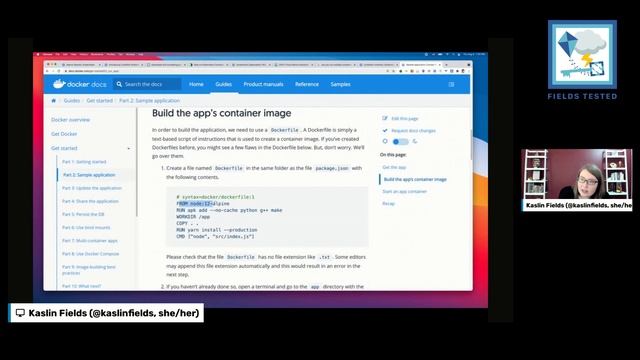The height and width of the screenshot is (360, 640).
Task: Open Part 4: Share the application
Action: [x=90, y=201]
